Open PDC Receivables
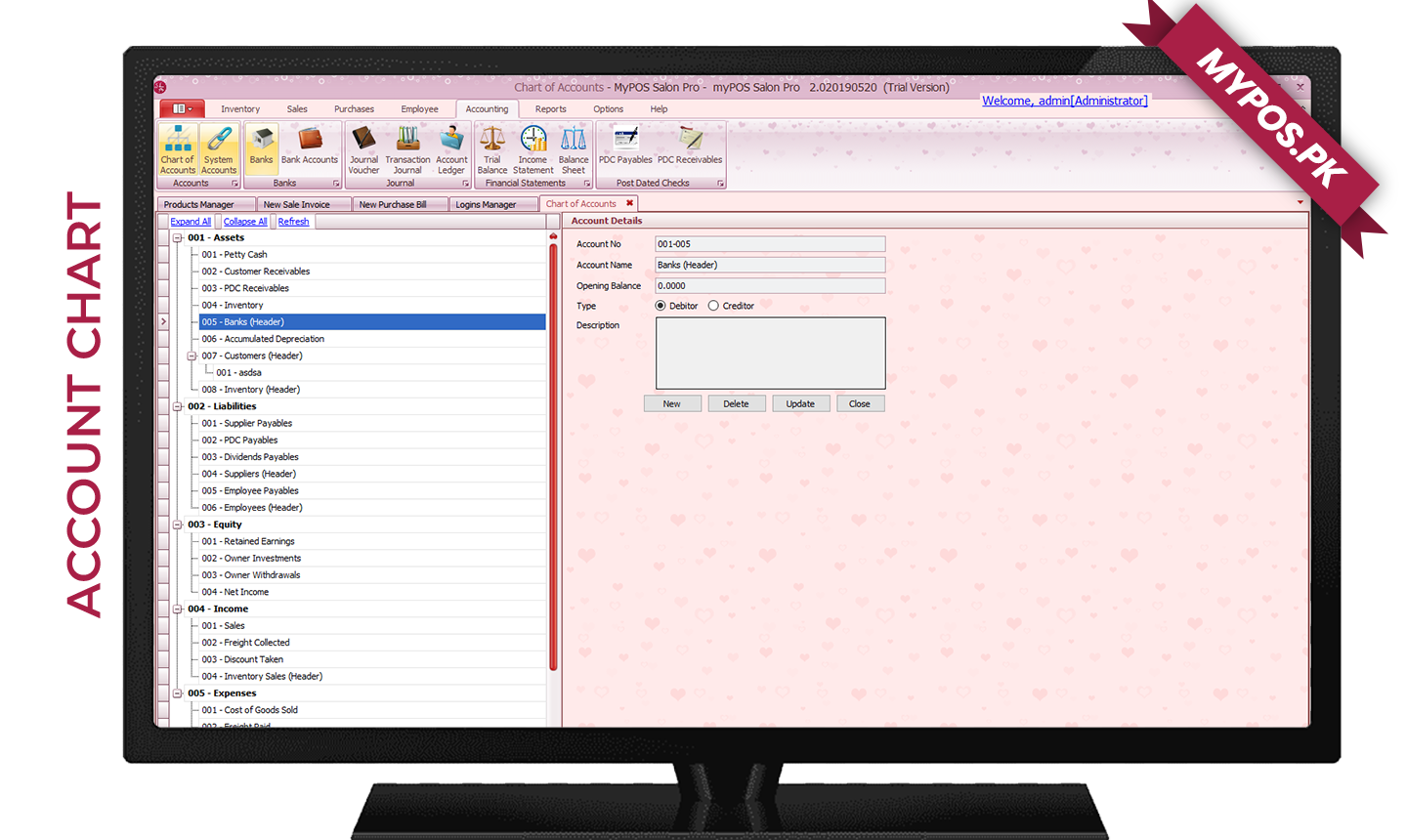This screenshot has width=1407, height=840. coord(690,145)
